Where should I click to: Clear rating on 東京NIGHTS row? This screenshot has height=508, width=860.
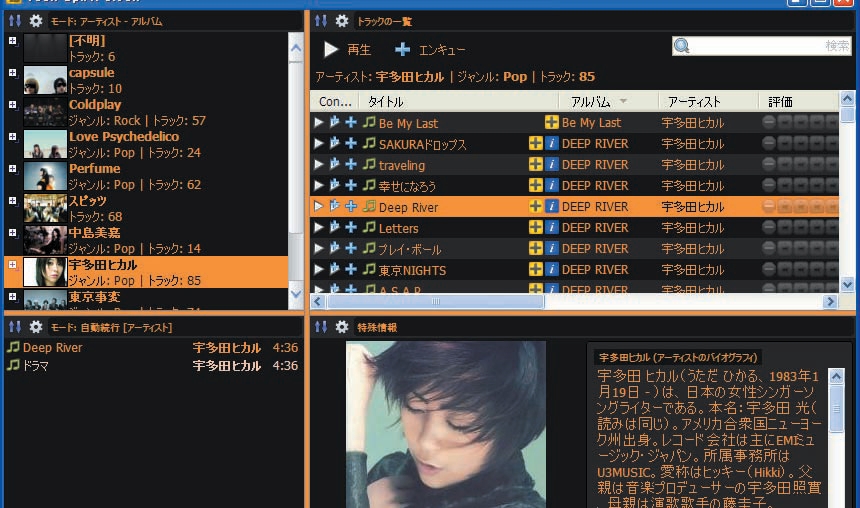(769, 269)
